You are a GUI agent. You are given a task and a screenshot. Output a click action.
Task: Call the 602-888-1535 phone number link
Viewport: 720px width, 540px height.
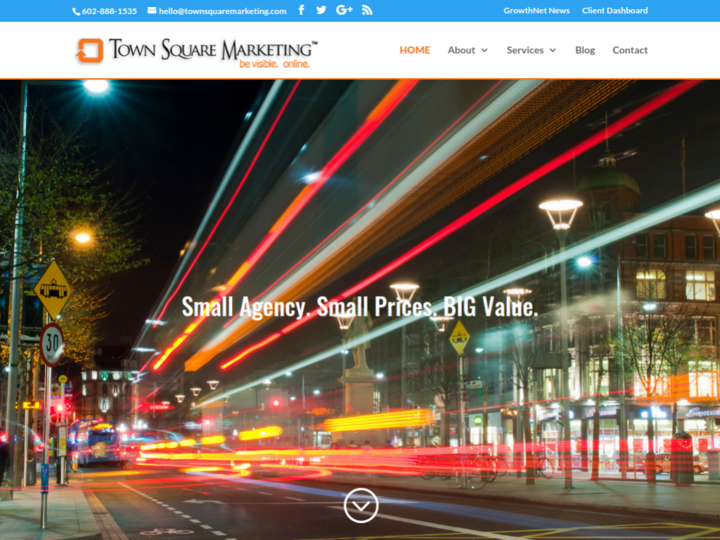pyautogui.click(x=109, y=11)
